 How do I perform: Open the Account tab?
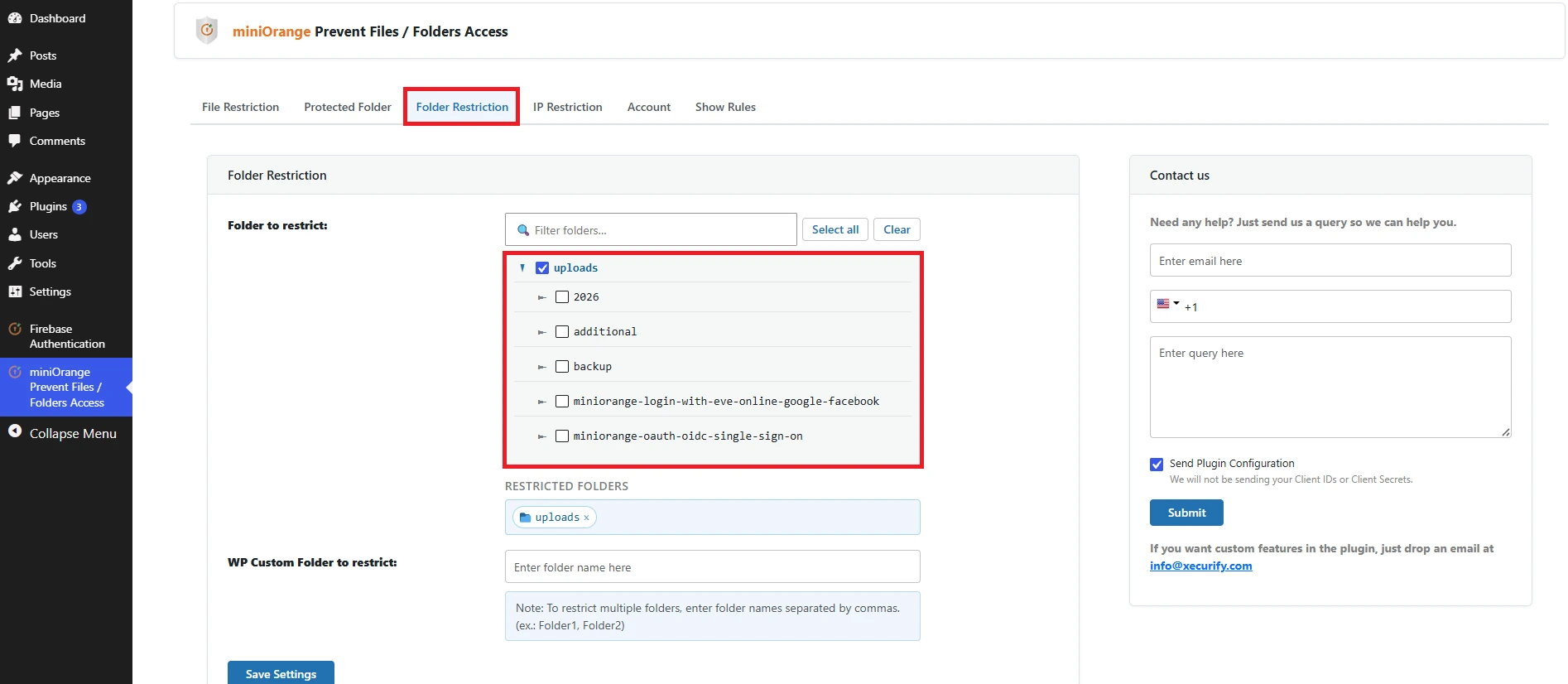(x=649, y=107)
